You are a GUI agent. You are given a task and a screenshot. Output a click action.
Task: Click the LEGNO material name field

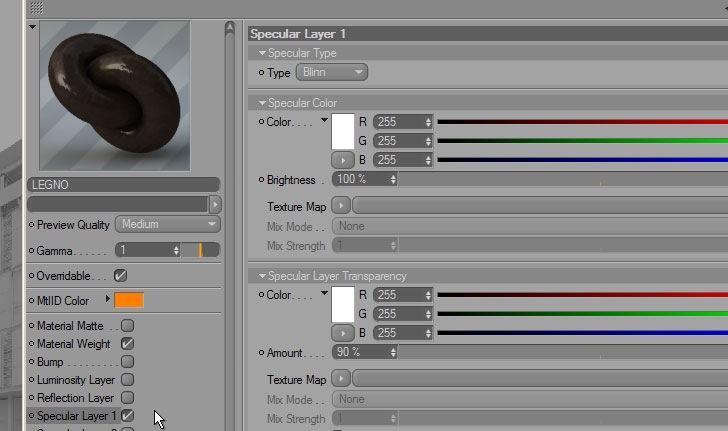123,185
